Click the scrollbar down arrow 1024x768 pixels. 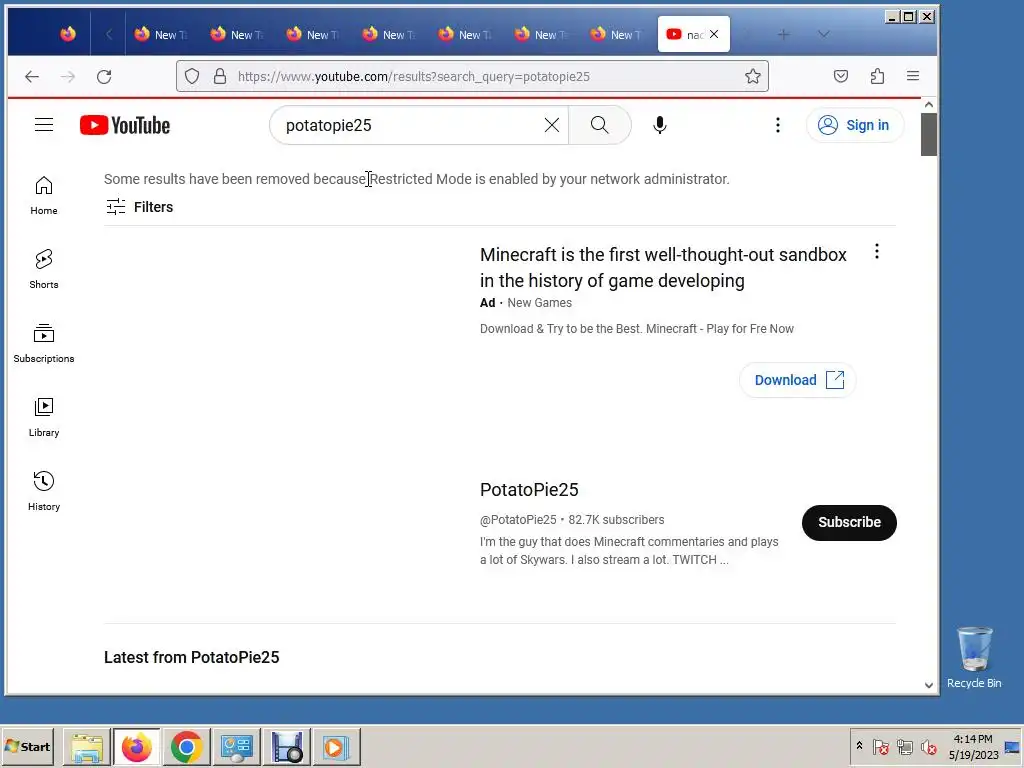(x=929, y=685)
